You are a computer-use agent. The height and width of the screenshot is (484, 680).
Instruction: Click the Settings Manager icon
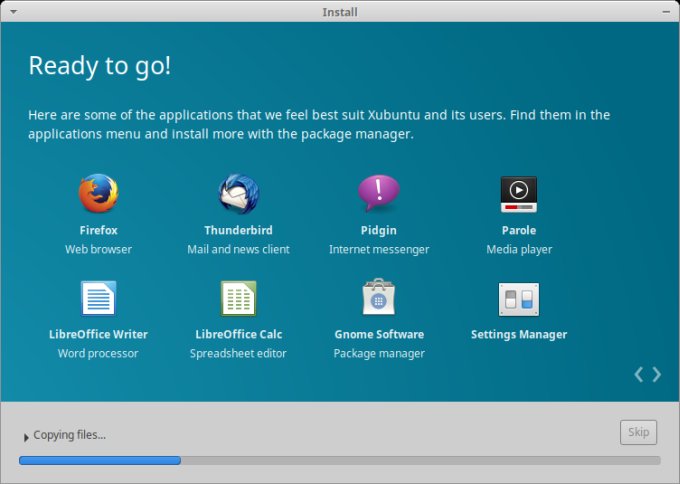(x=518, y=299)
